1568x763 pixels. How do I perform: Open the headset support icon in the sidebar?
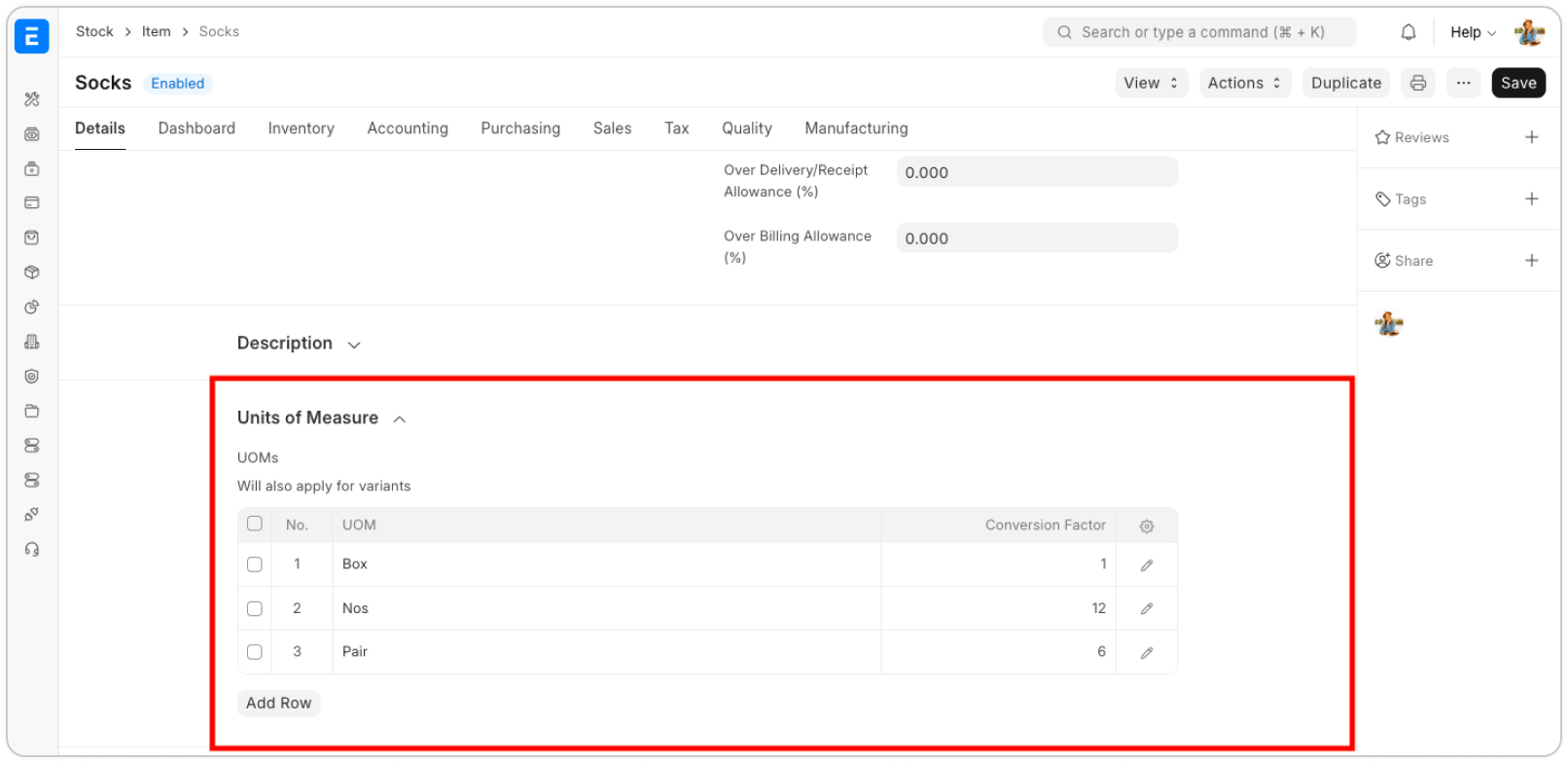pyautogui.click(x=32, y=550)
